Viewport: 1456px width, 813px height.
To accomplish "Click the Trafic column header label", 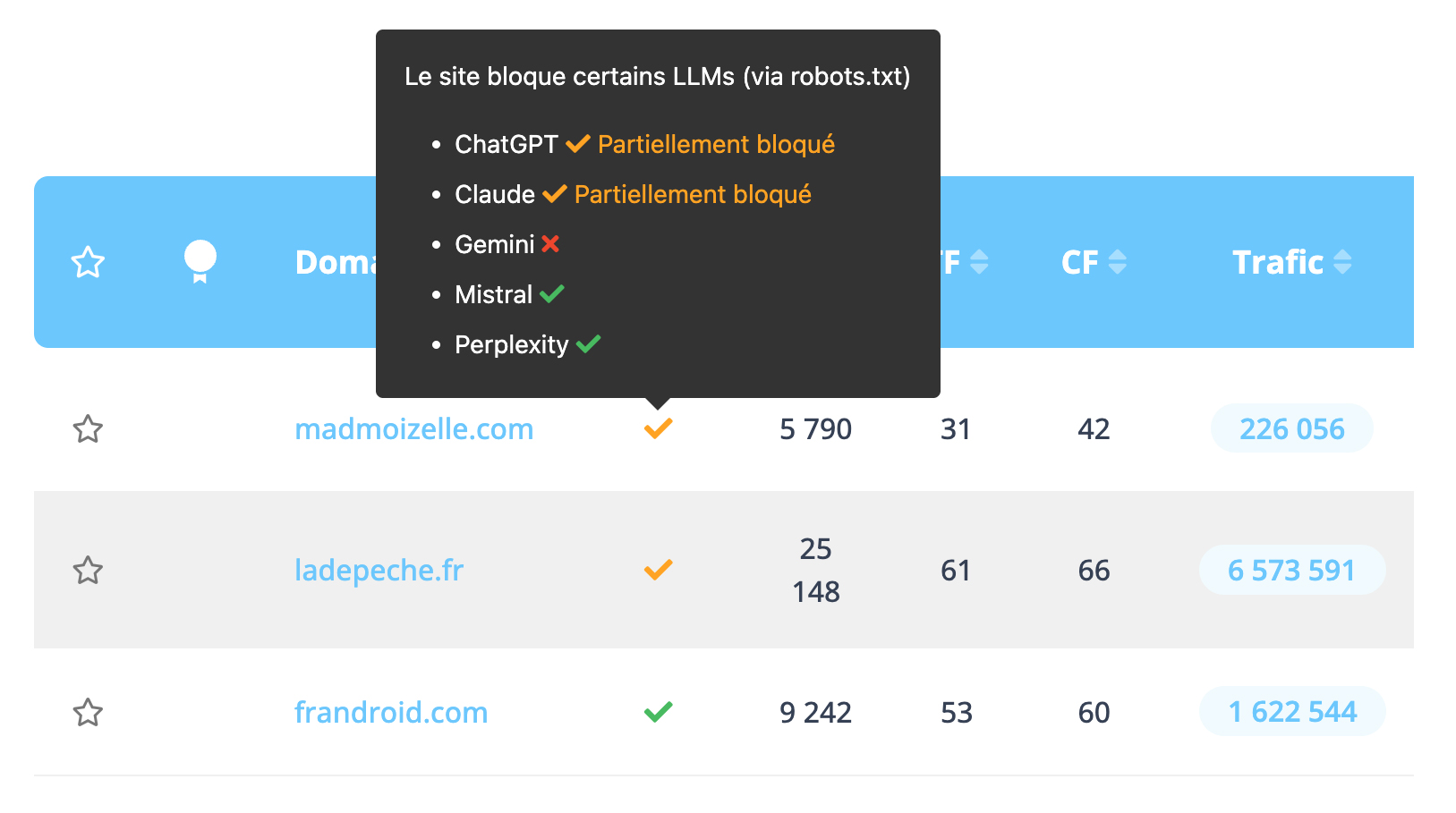I will point(1277,262).
